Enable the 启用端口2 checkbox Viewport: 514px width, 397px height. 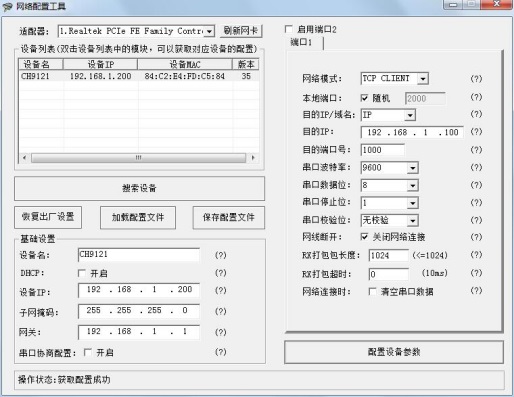[x=289, y=29]
